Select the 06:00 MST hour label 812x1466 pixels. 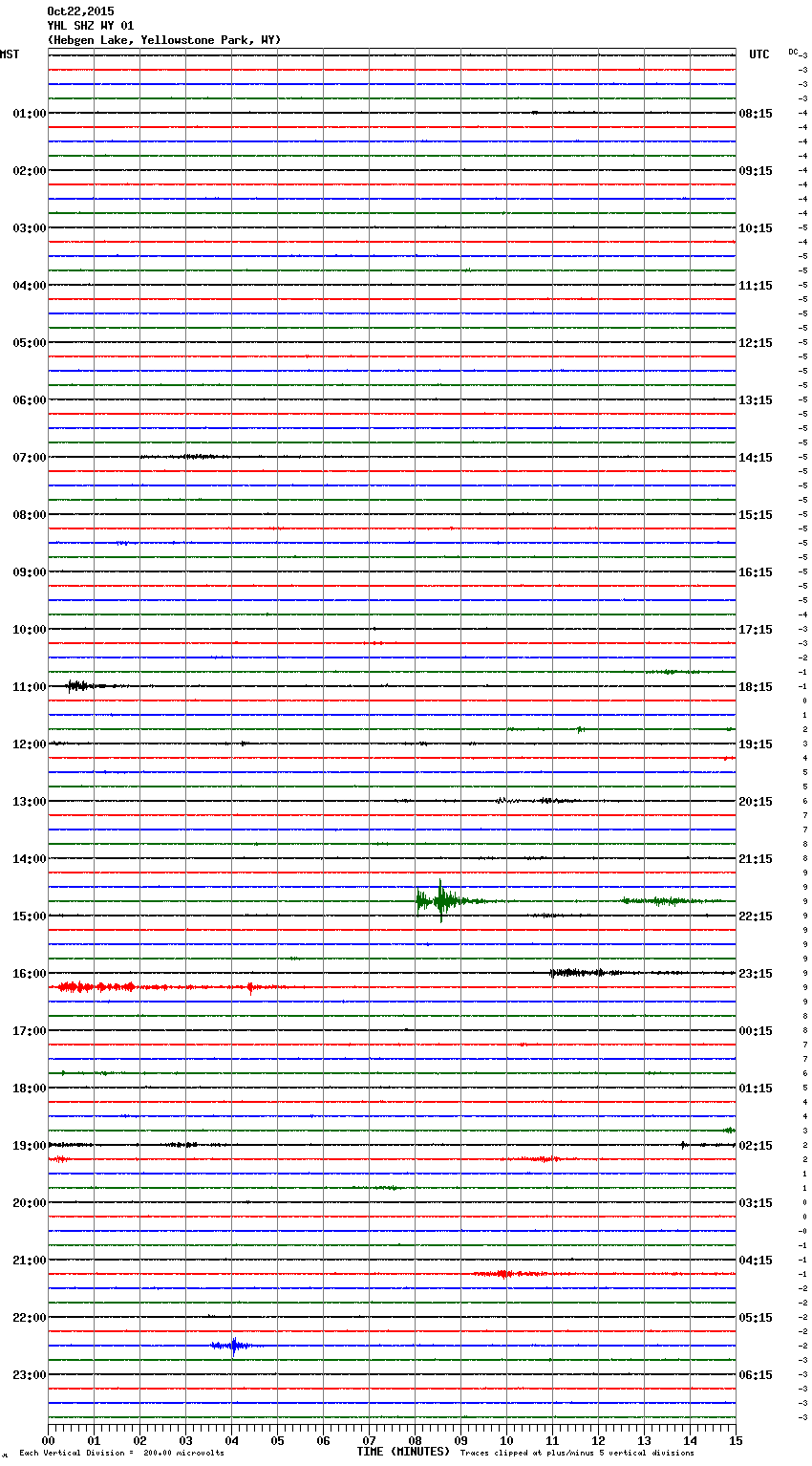pos(30,400)
